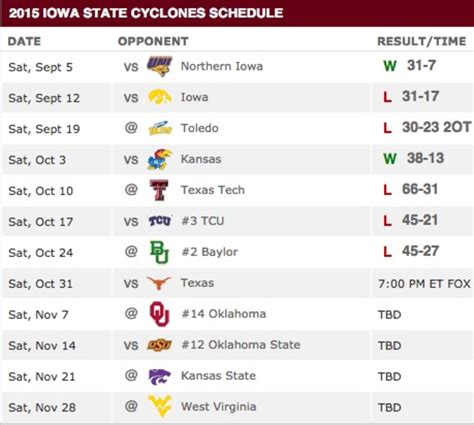Screen dimensions: 474x425
Task: Select the Oklahoma State OSU logo
Action: pyautogui.click(x=160, y=345)
